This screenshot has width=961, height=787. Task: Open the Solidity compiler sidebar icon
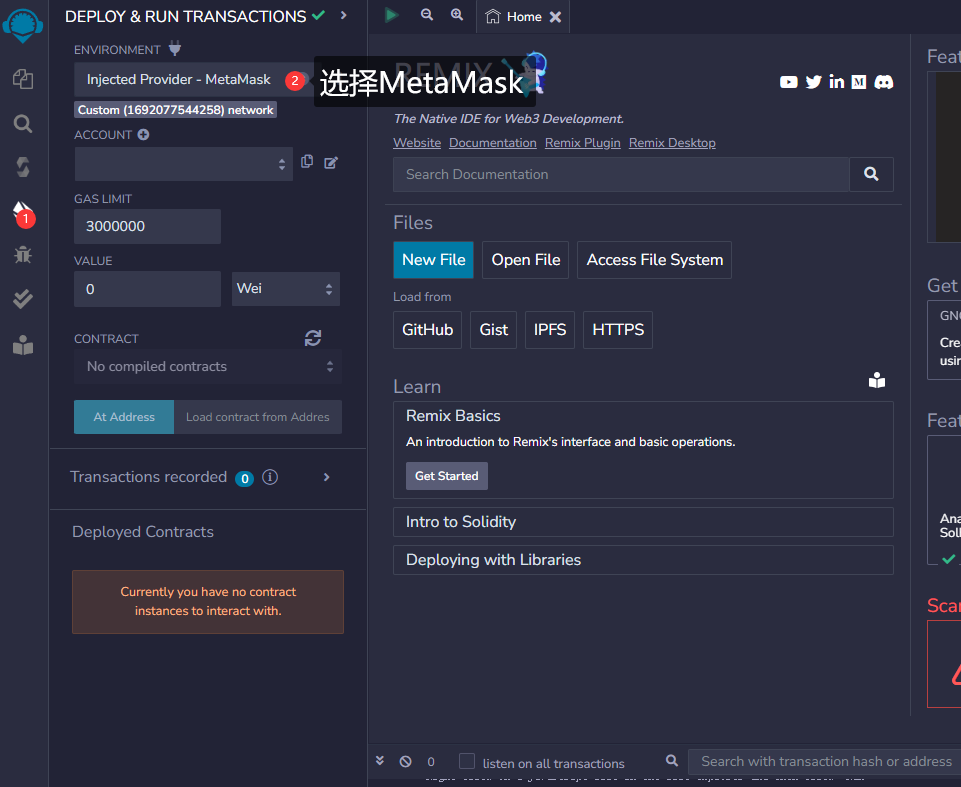(23, 167)
